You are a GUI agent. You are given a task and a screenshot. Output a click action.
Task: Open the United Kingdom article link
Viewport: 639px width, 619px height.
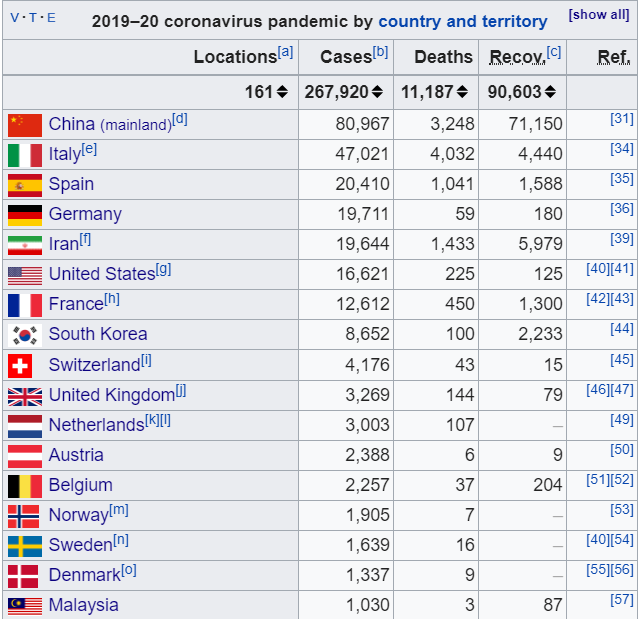pos(112,395)
